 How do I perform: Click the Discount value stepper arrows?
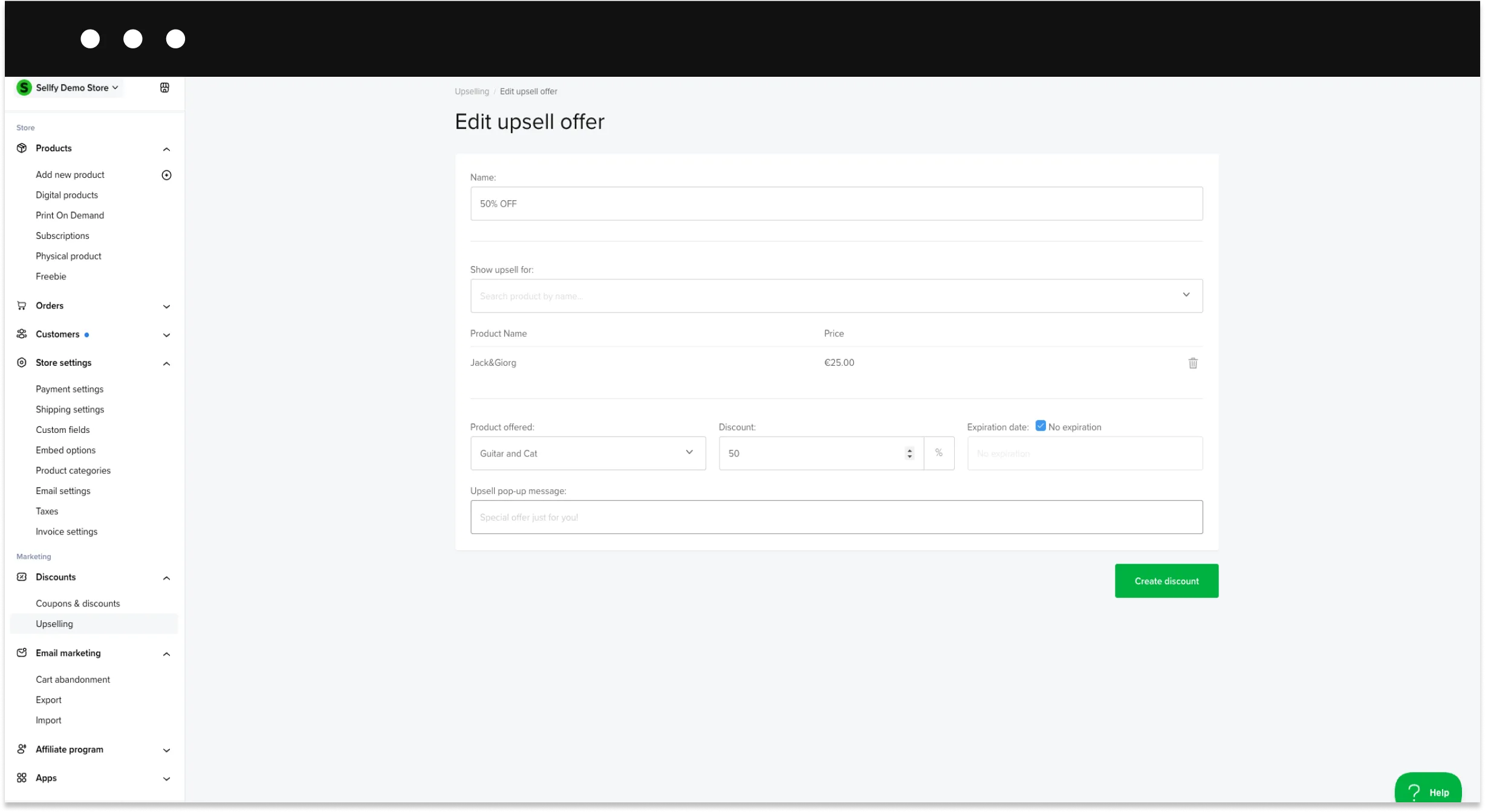click(x=909, y=453)
